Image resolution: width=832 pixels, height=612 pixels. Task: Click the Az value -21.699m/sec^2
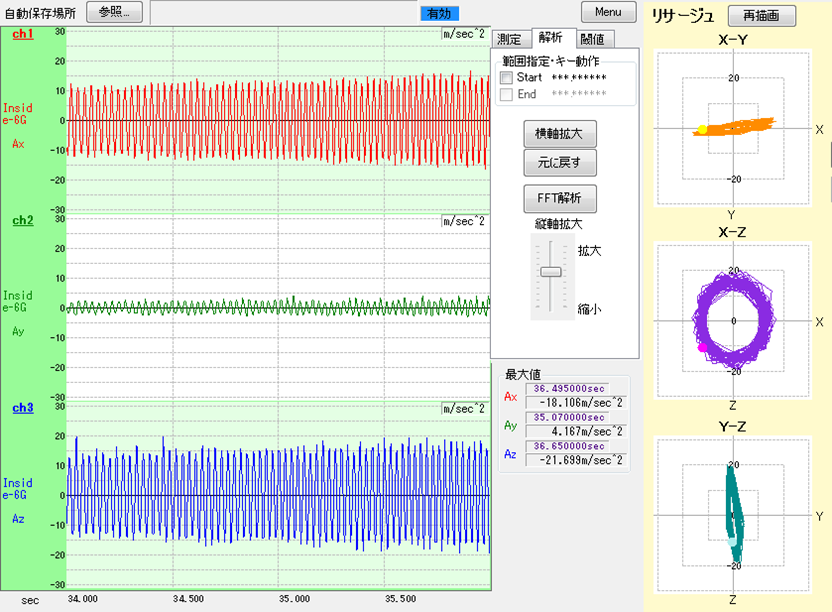click(x=575, y=460)
